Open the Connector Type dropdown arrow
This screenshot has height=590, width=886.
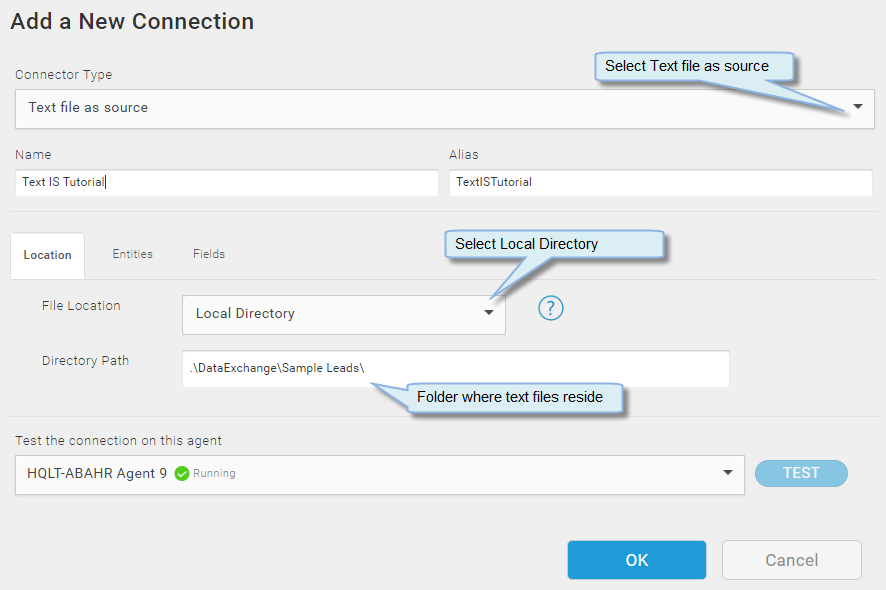[x=858, y=106]
